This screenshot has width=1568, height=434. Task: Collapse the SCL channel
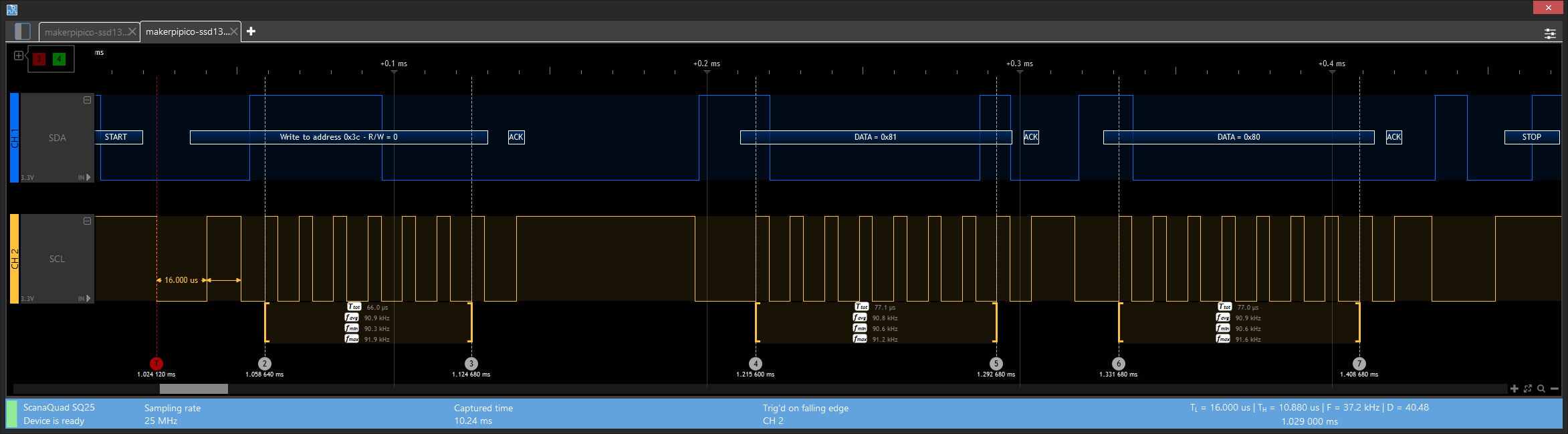[87, 221]
